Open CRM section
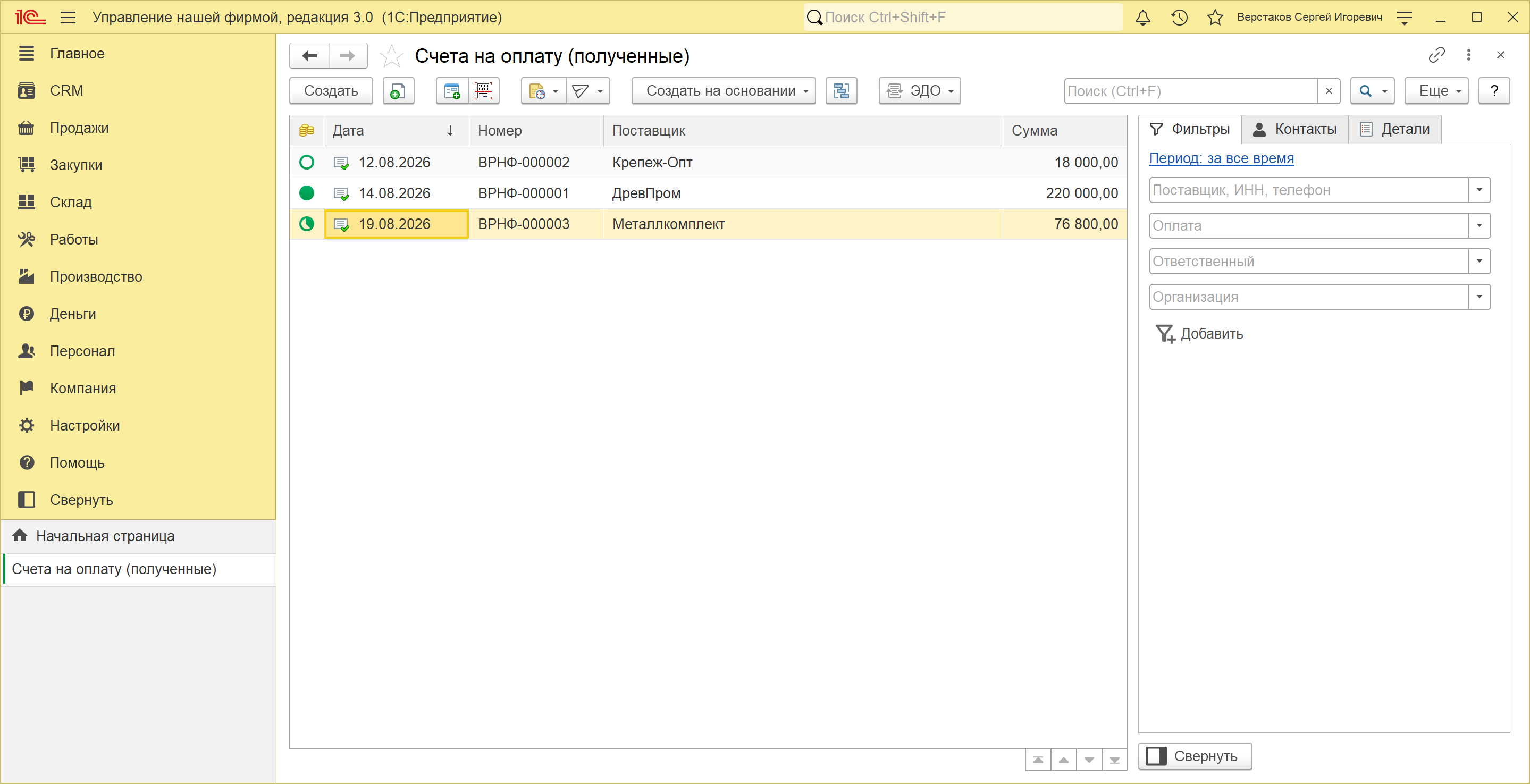Screen dimensions: 1530x784 click(66, 91)
